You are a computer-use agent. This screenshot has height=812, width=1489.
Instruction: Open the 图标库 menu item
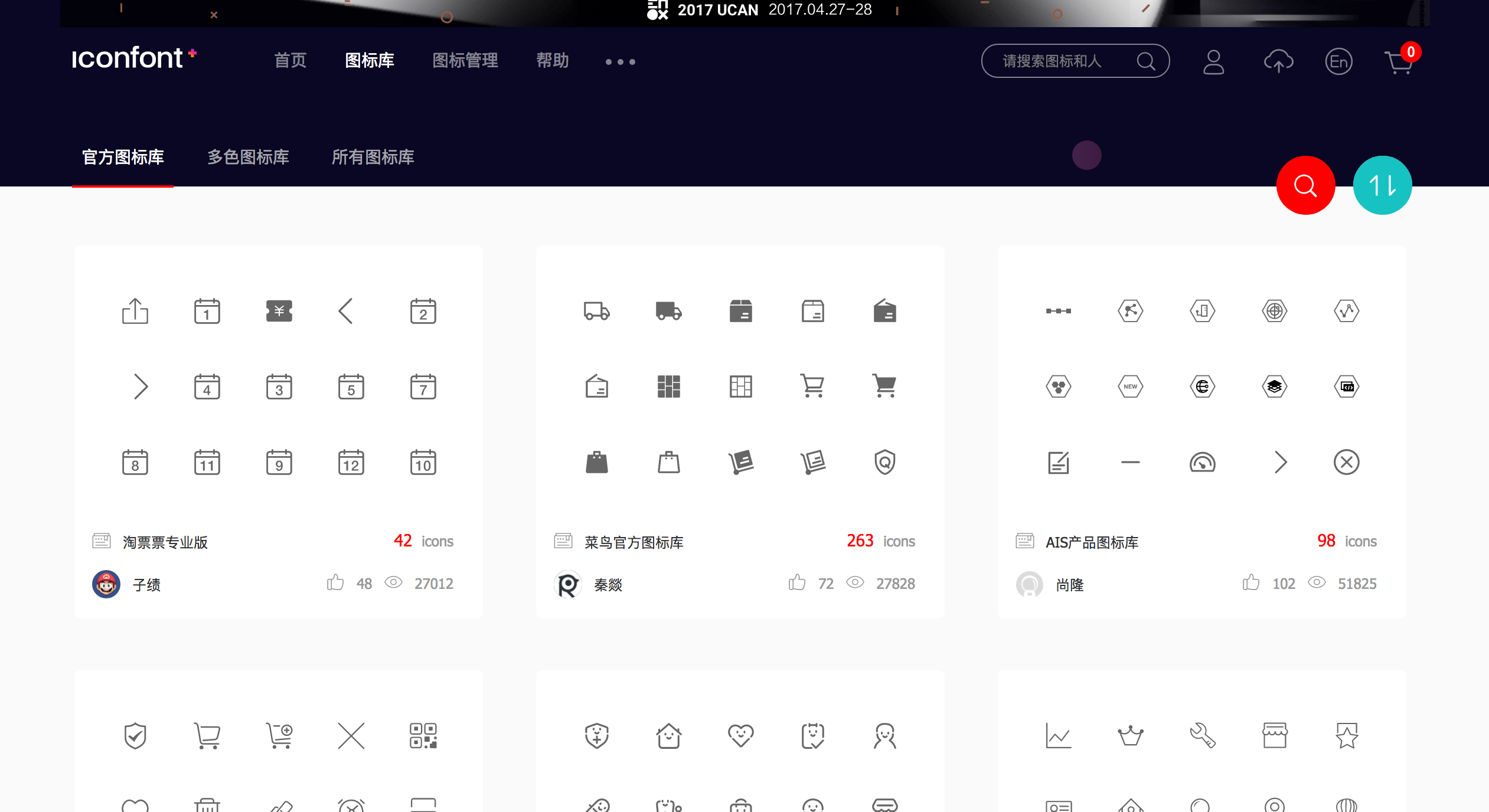[x=370, y=60]
